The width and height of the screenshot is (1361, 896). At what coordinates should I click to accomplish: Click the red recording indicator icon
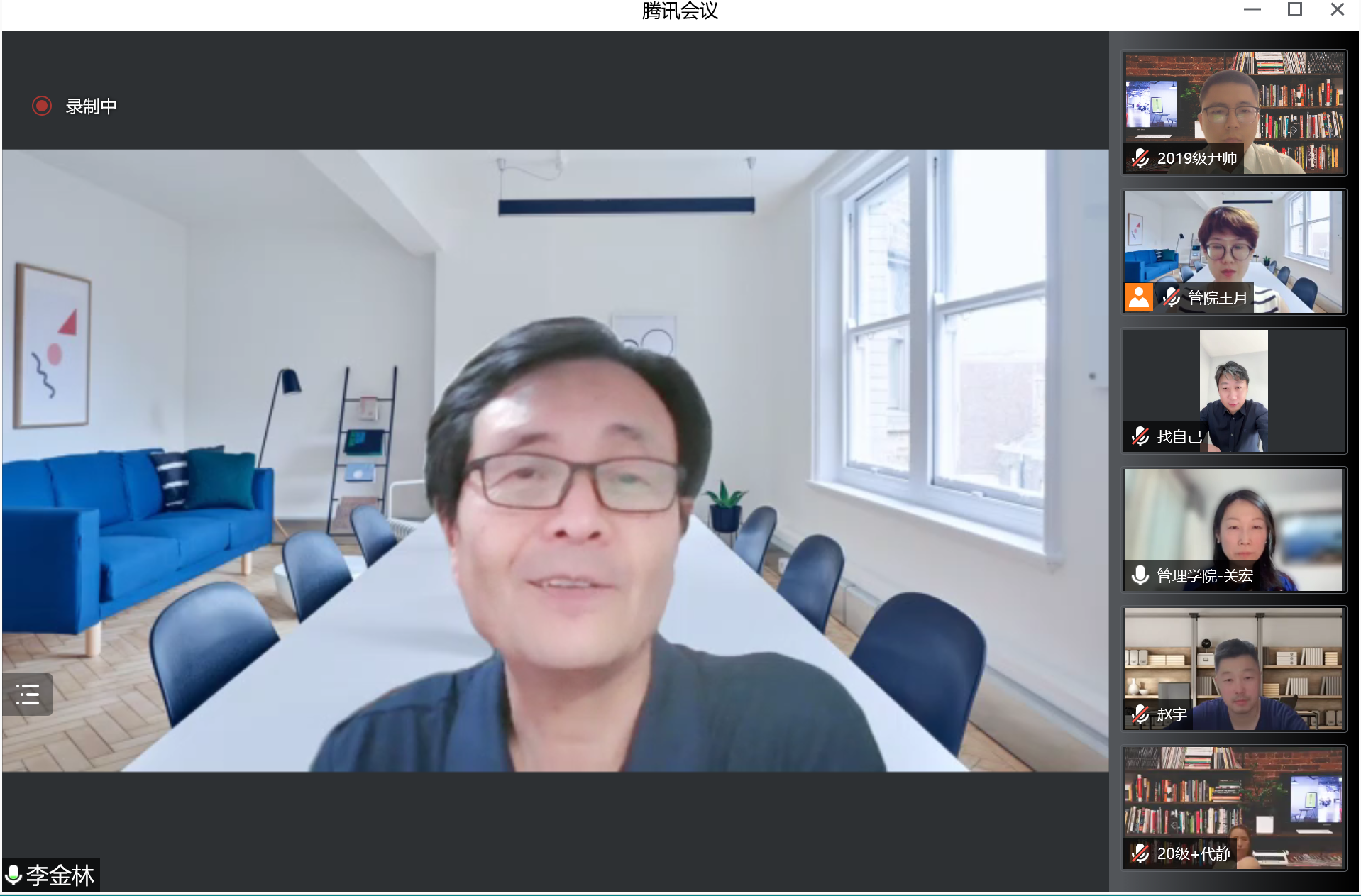tap(42, 106)
